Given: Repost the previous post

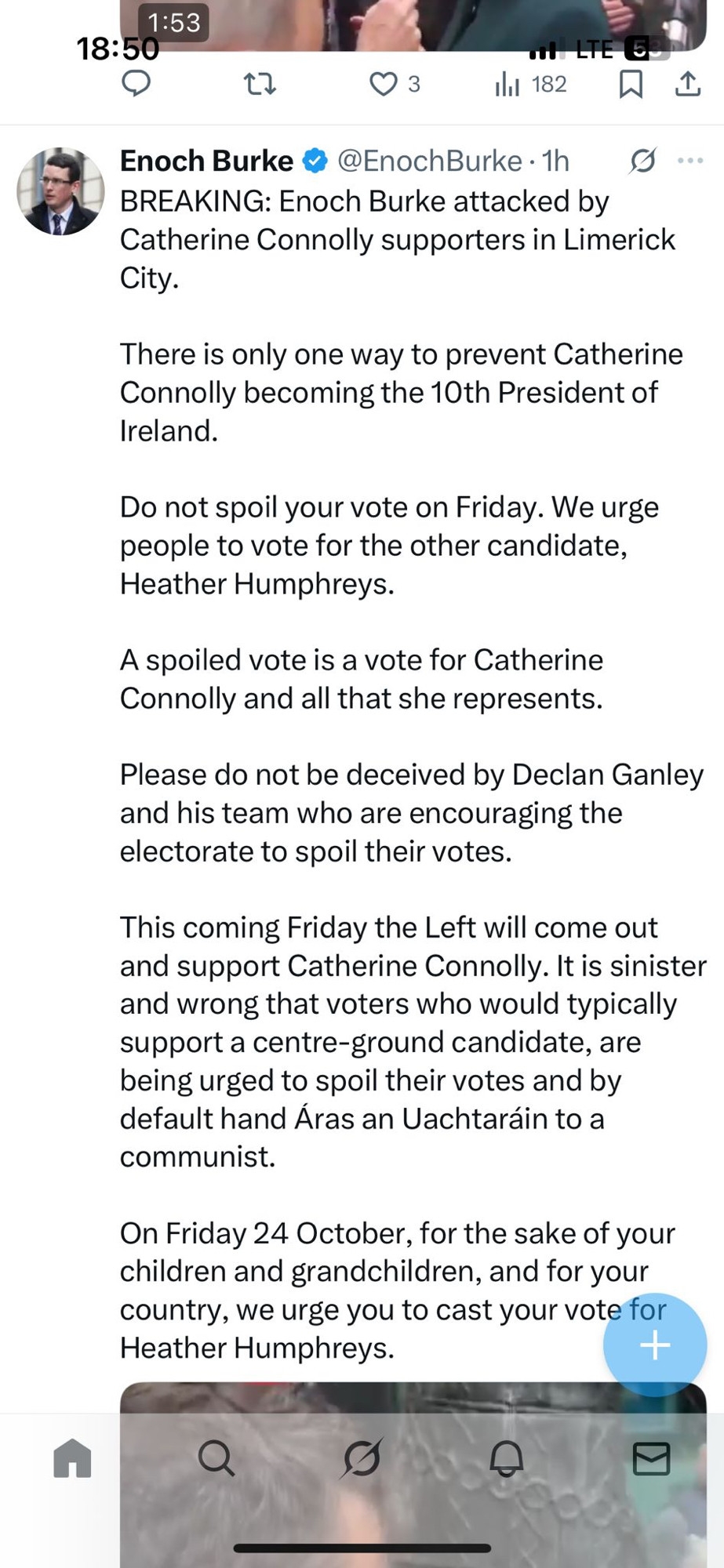Looking at the screenshot, I should tap(260, 83).
